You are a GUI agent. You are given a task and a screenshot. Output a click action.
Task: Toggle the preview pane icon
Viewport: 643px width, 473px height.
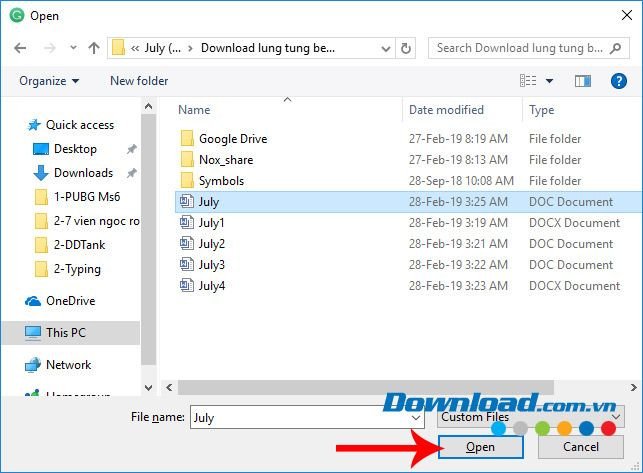585,81
